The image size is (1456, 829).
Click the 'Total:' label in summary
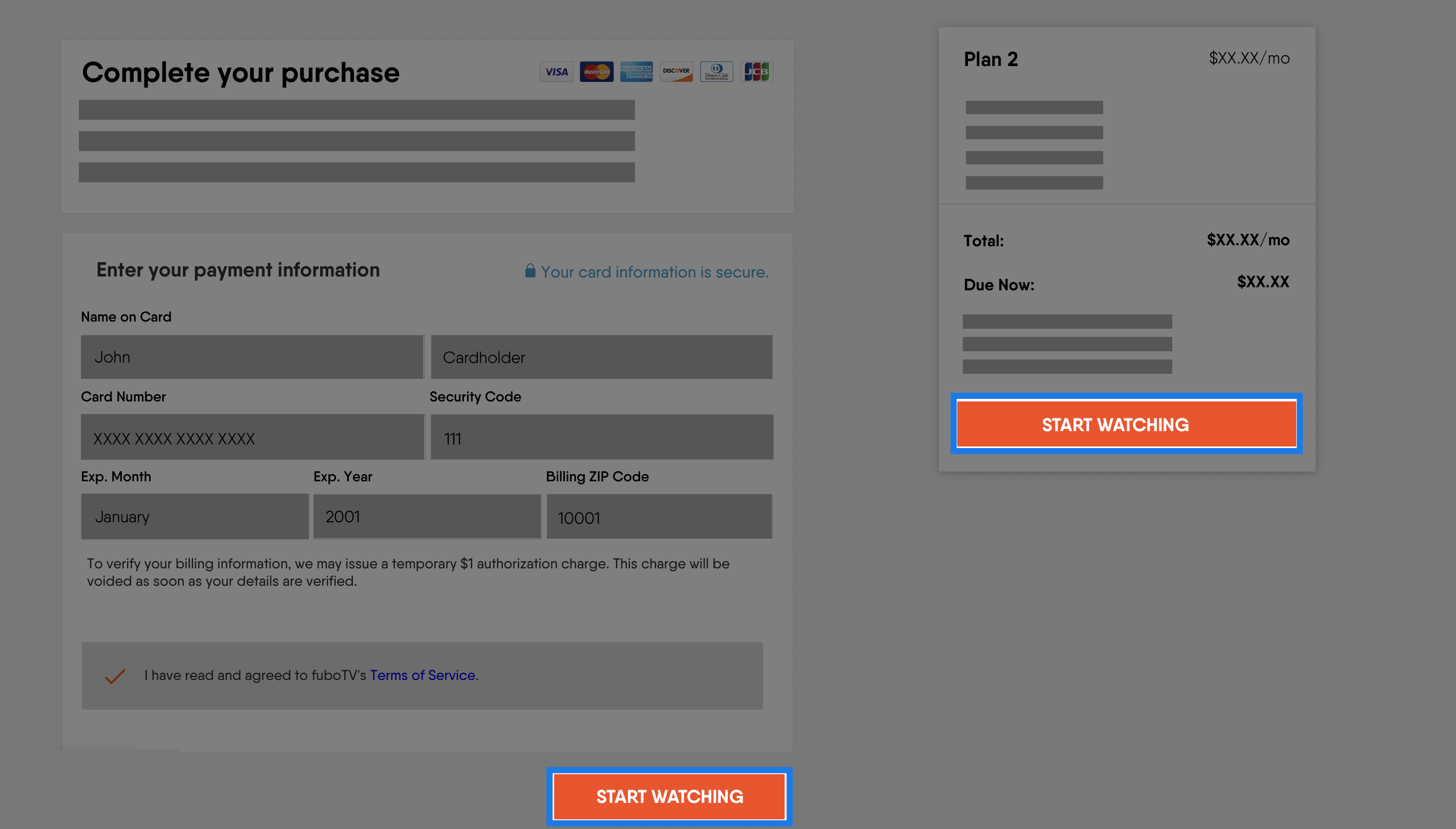coord(983,241)
